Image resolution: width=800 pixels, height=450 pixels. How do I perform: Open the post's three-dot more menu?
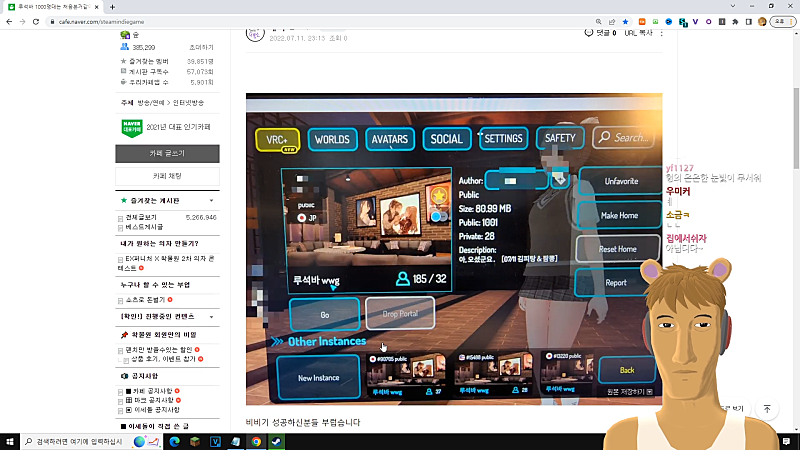(661, 33)
